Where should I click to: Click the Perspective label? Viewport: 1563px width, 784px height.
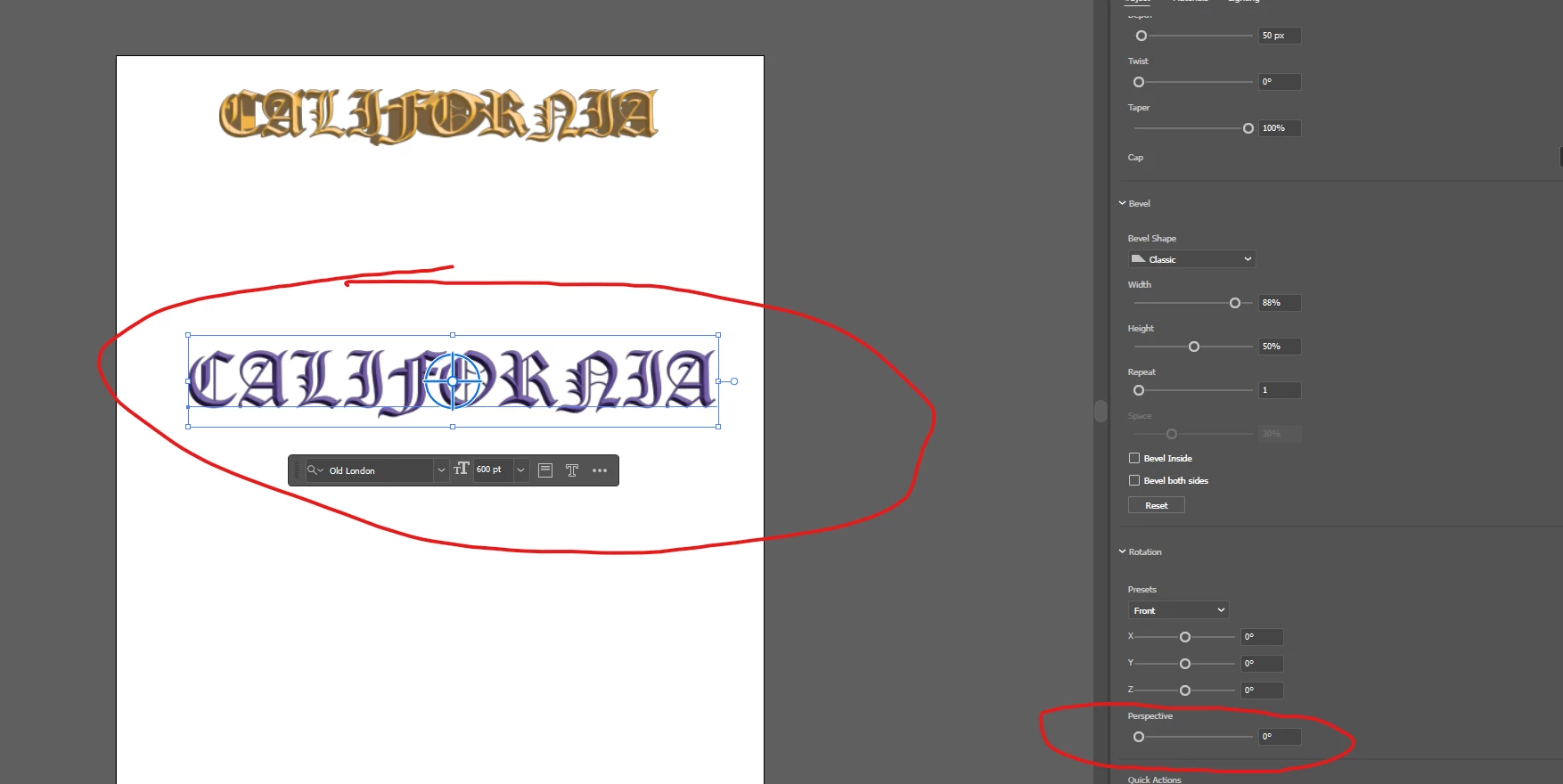[x=1150, y=716]
